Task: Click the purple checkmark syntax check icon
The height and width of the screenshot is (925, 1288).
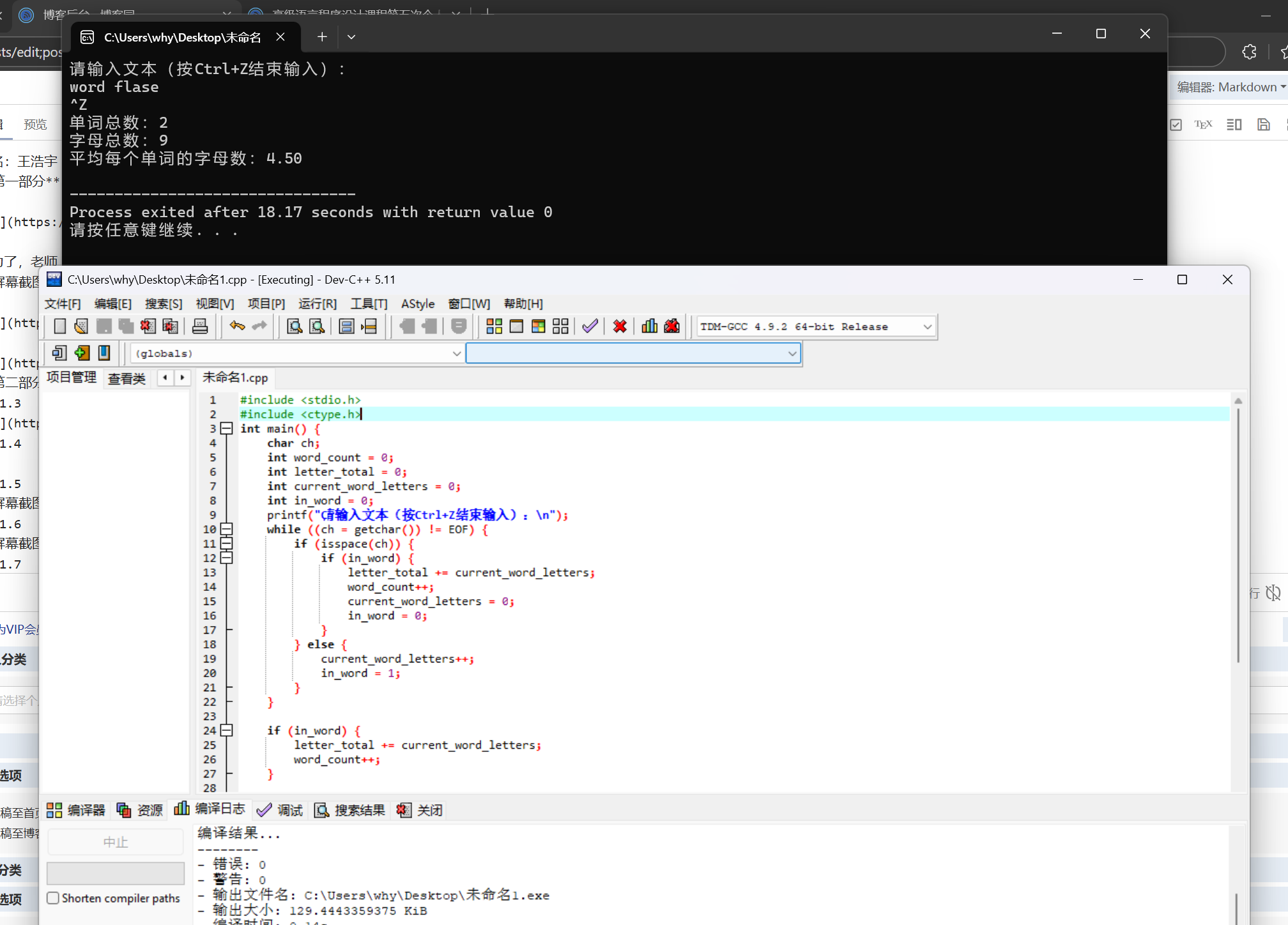Action: click(x=590, y=326)
